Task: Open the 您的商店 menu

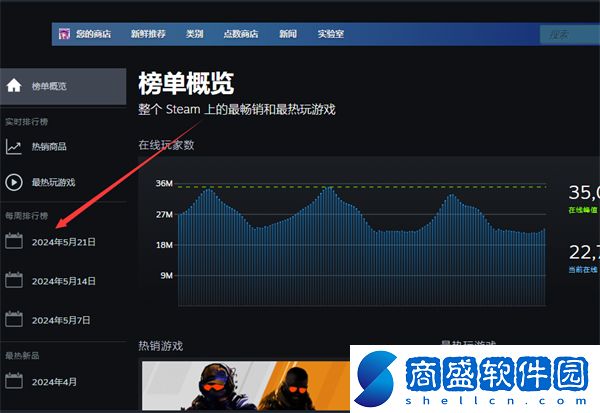Action: tap(93, 34)
